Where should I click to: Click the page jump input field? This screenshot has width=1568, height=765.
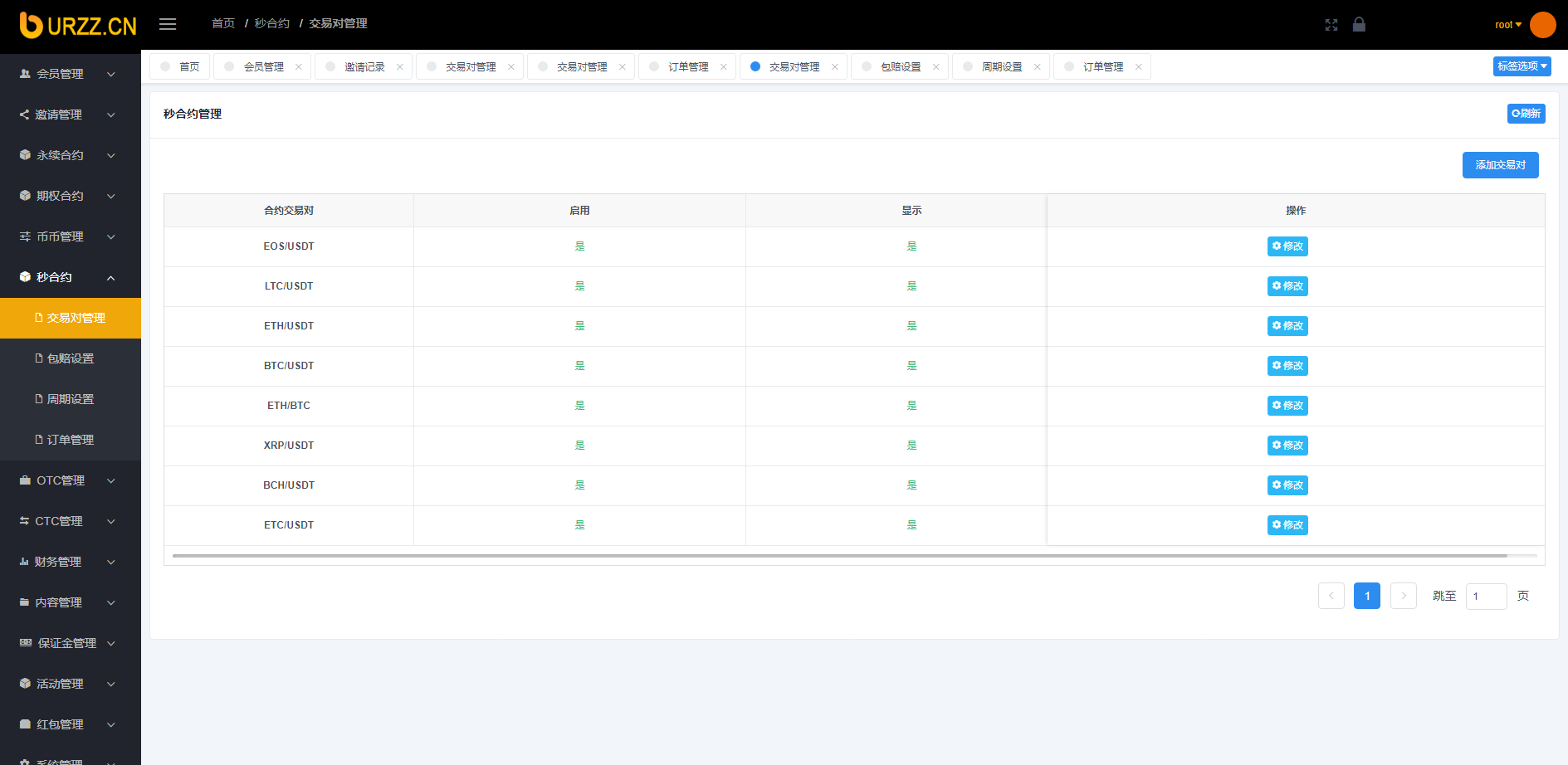coord(1485,597)
